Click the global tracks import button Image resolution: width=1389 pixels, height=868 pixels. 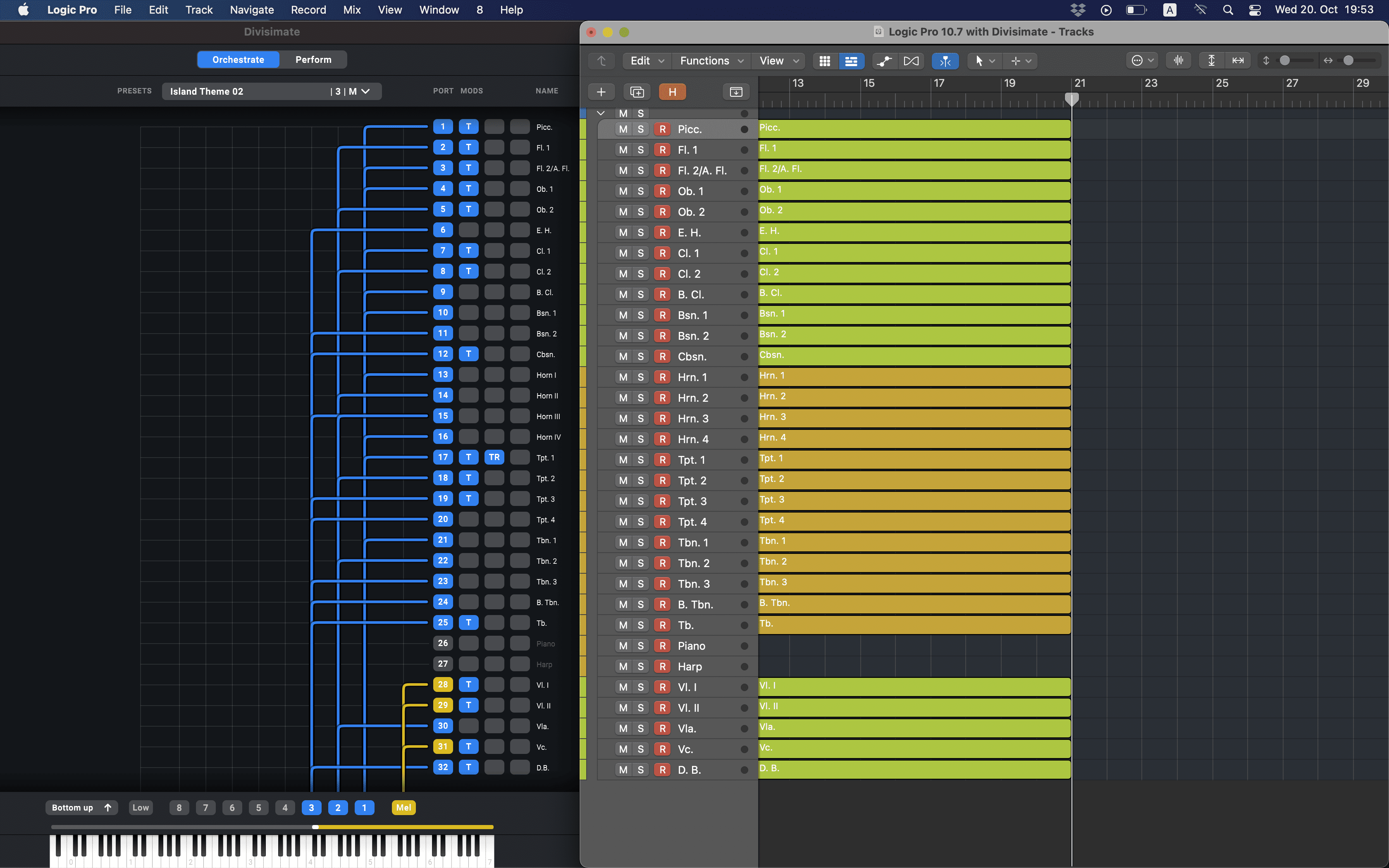[736, 92]
